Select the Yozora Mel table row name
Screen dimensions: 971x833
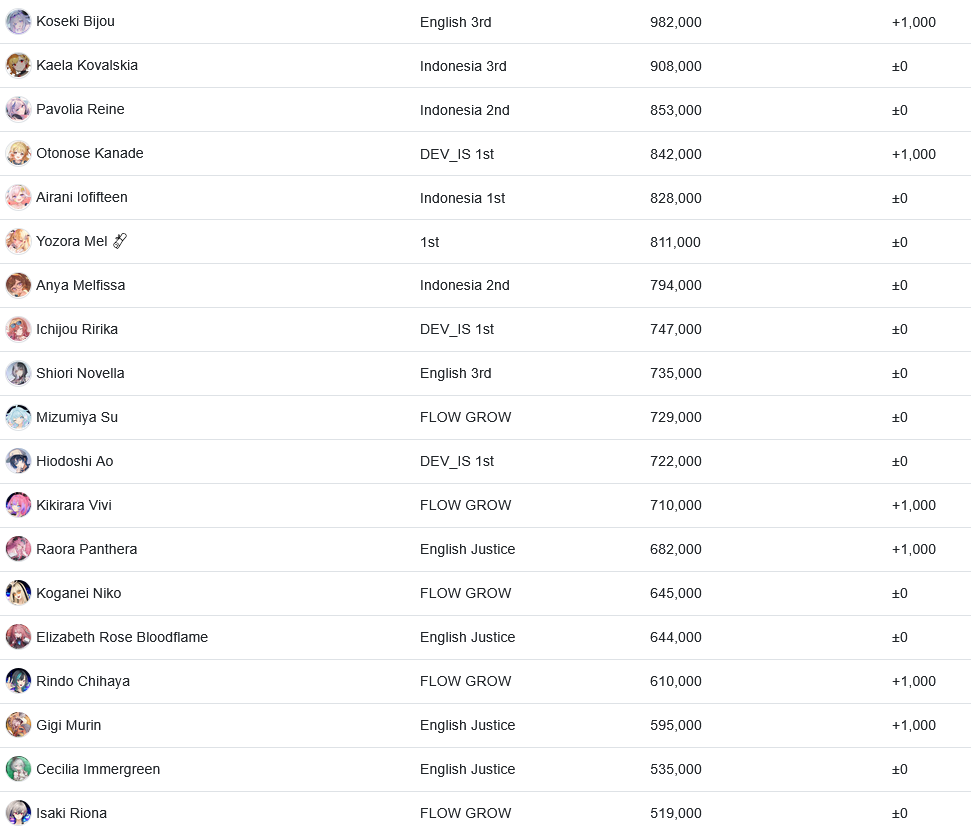72,242
